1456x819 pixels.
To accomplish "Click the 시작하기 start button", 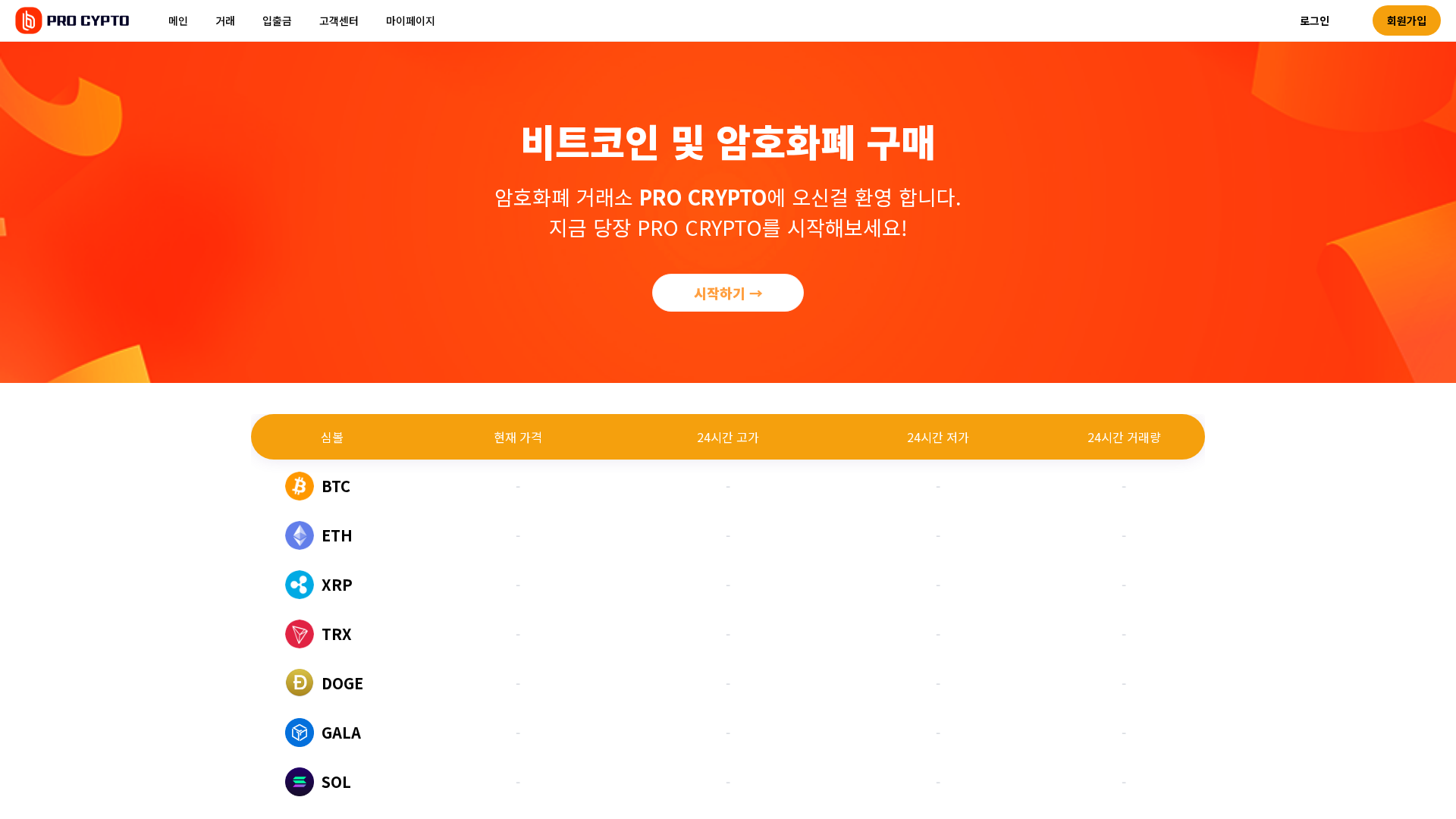I will [x=727, y=292].
